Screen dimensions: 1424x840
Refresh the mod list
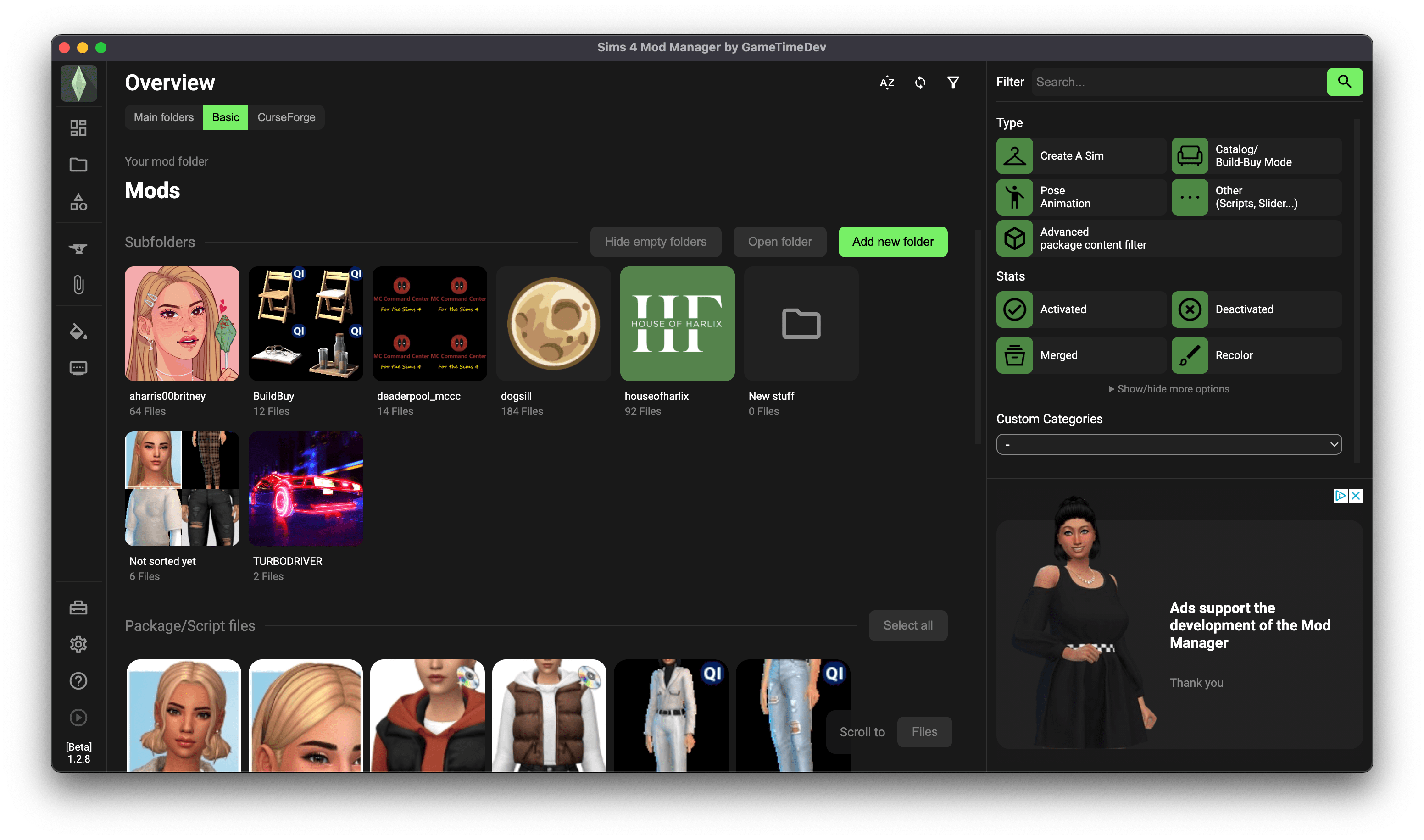tap(920, 83)
